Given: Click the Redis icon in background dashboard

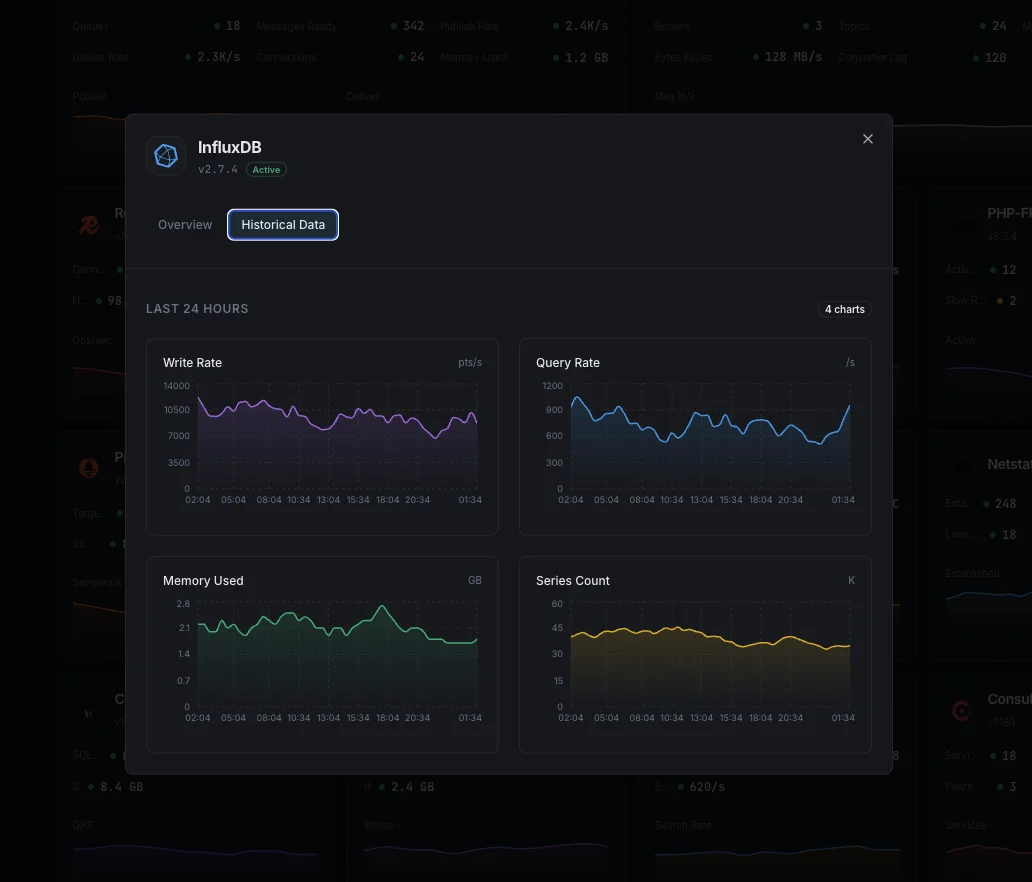Looking at the screenshot, I should point(89,225).
